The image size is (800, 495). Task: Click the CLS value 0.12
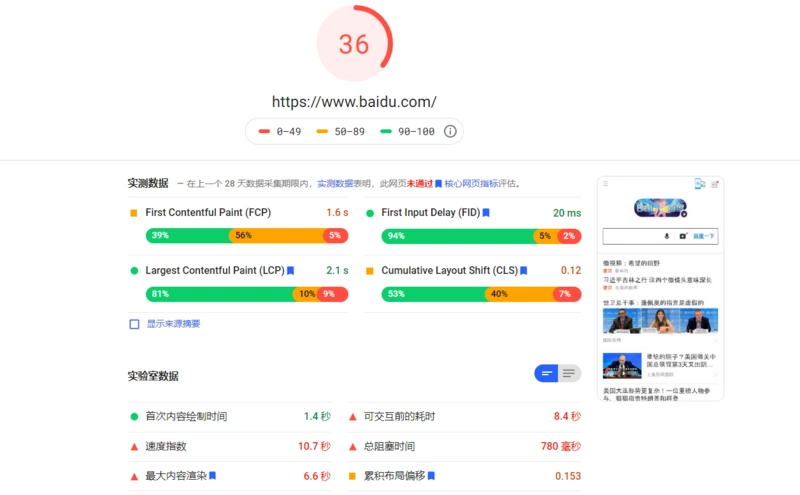click(571, 270)
